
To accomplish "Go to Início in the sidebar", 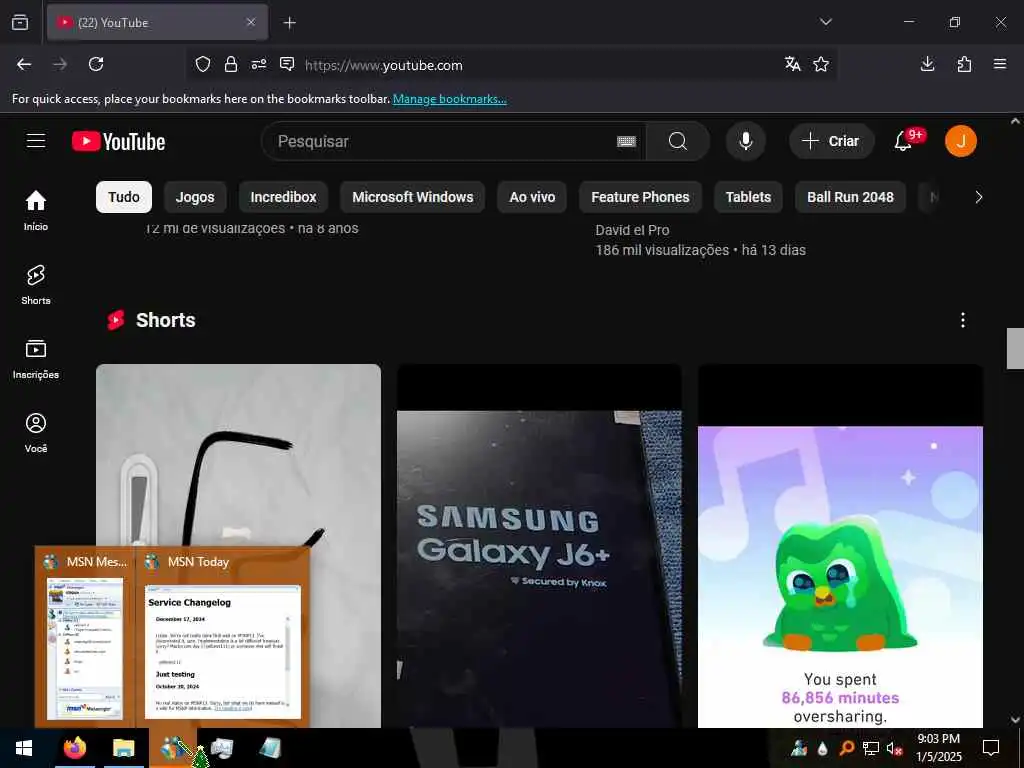I will coord(36,210).
